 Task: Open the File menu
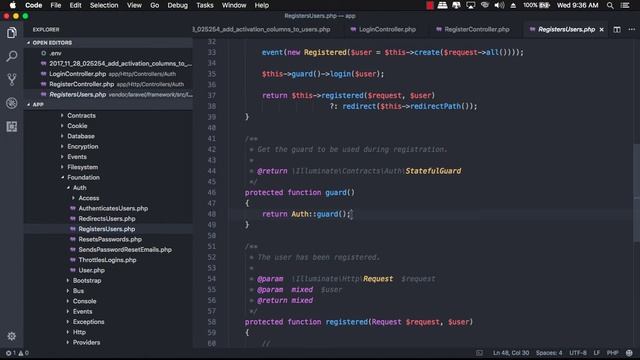point(56,5)
